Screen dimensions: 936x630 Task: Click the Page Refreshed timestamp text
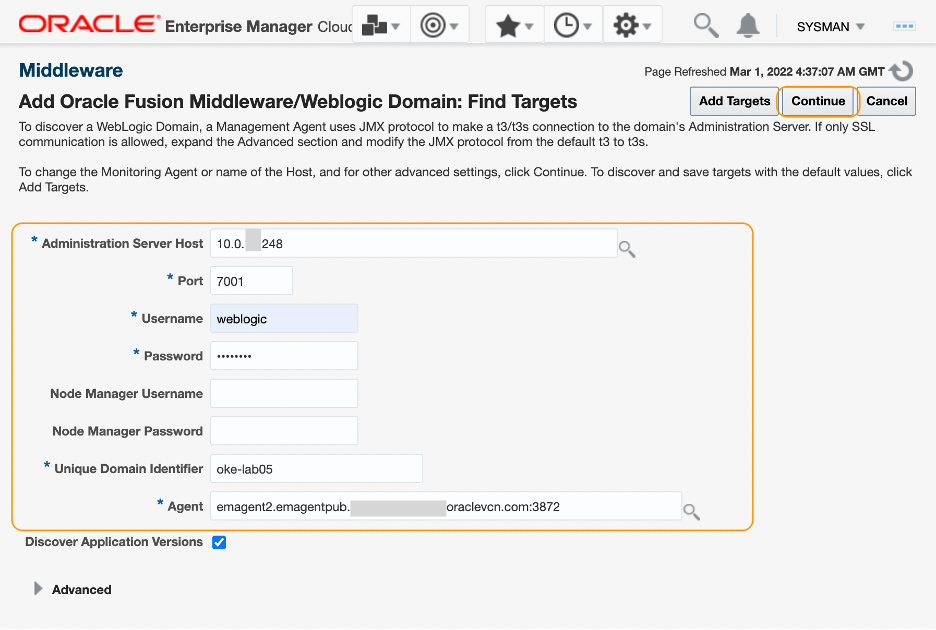click(x=764, y=72)
